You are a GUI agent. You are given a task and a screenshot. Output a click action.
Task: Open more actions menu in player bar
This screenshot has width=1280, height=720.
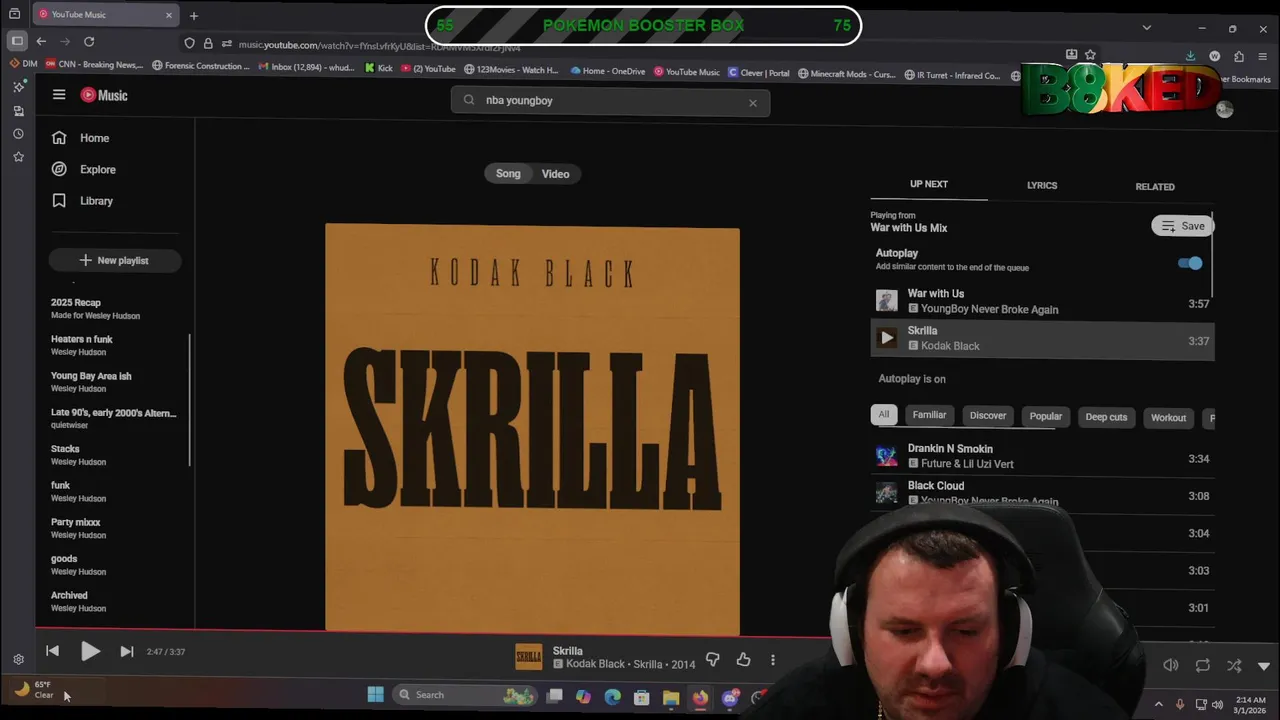(x=773, y=660)
